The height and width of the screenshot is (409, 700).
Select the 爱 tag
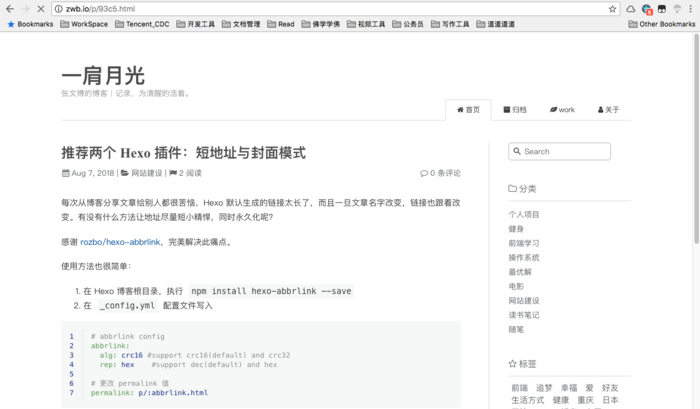[x=590, y=388]
